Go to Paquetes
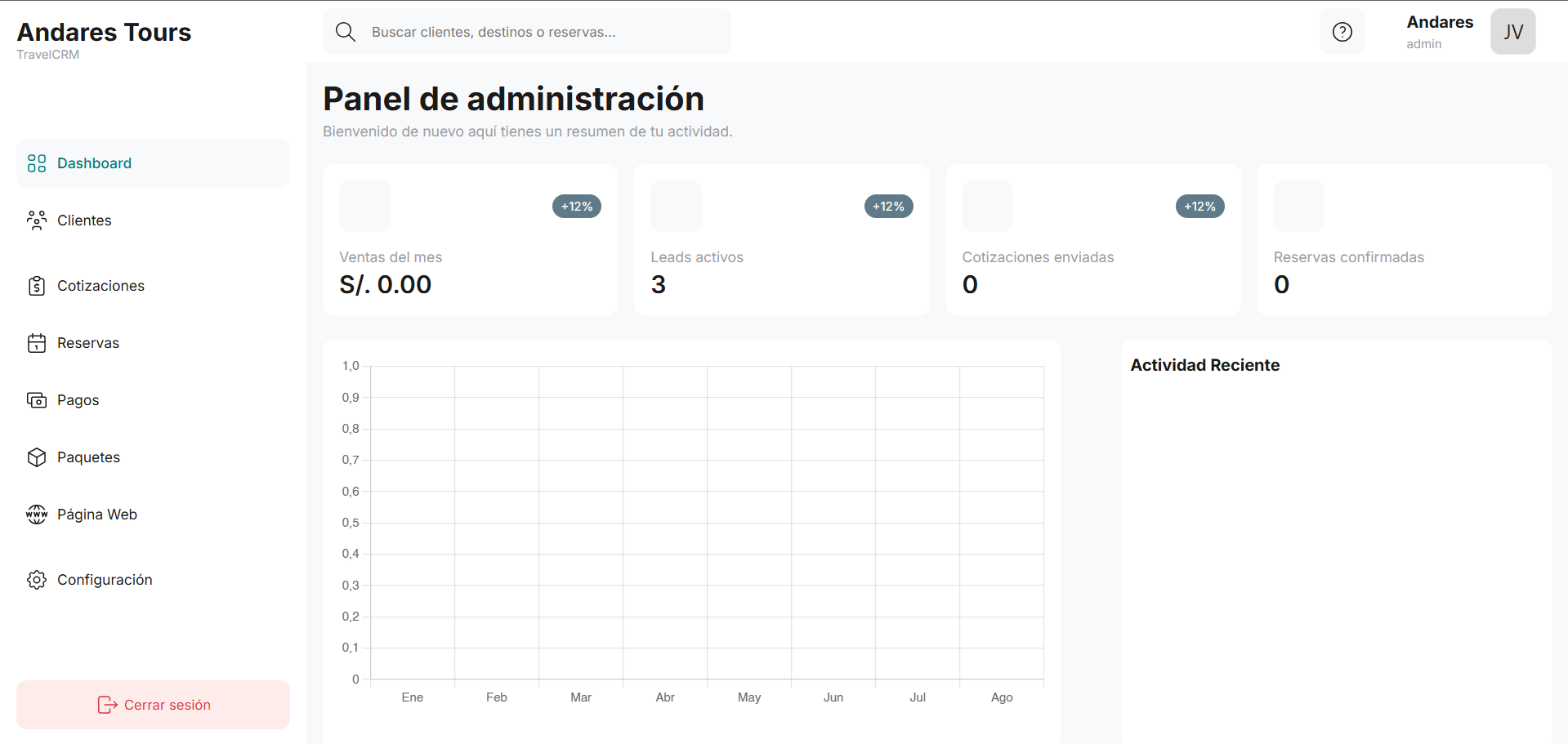 point(153,457)
